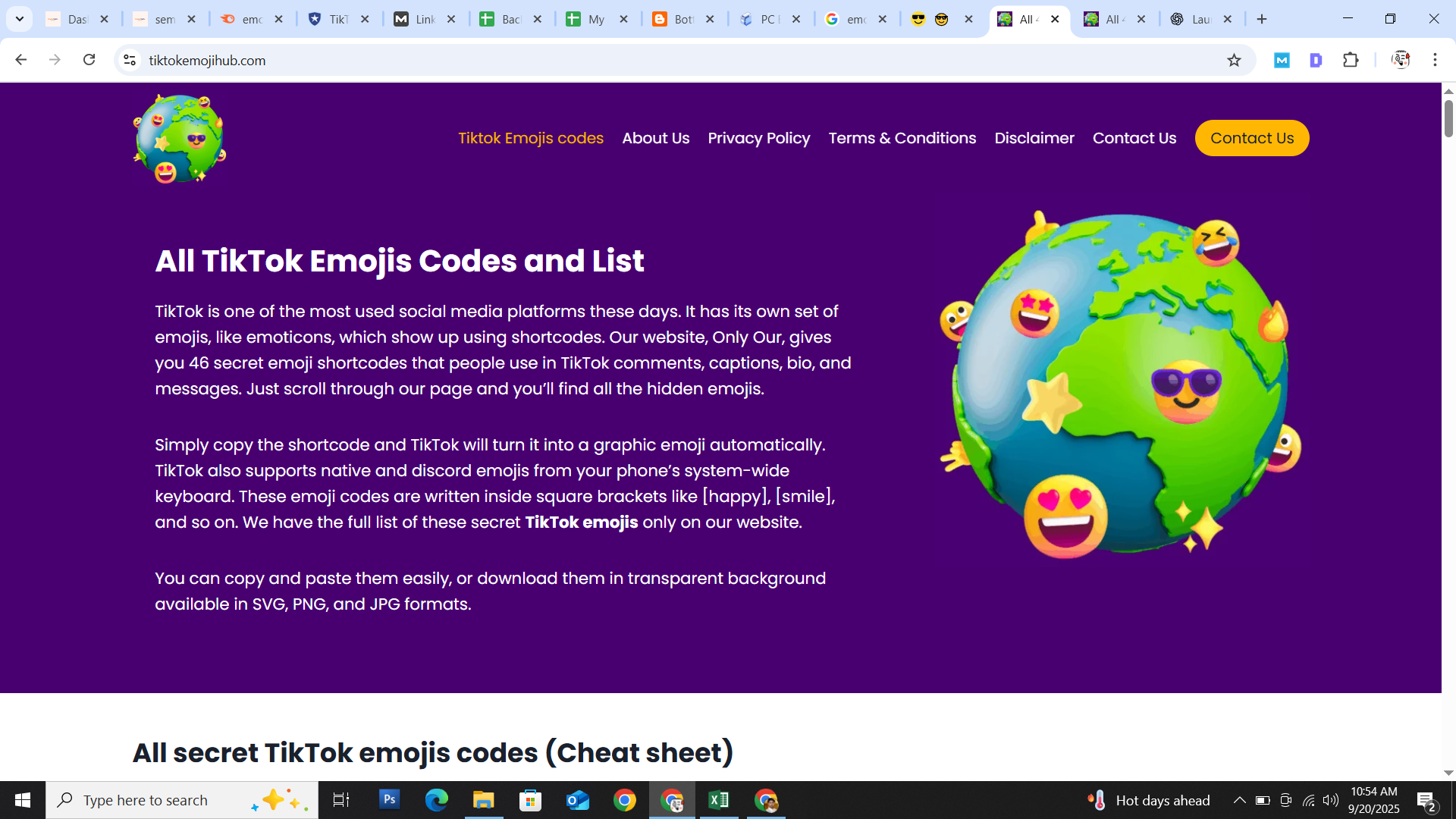
Task: Open Terms & Conditions page
Action: (x=902, y=138)
